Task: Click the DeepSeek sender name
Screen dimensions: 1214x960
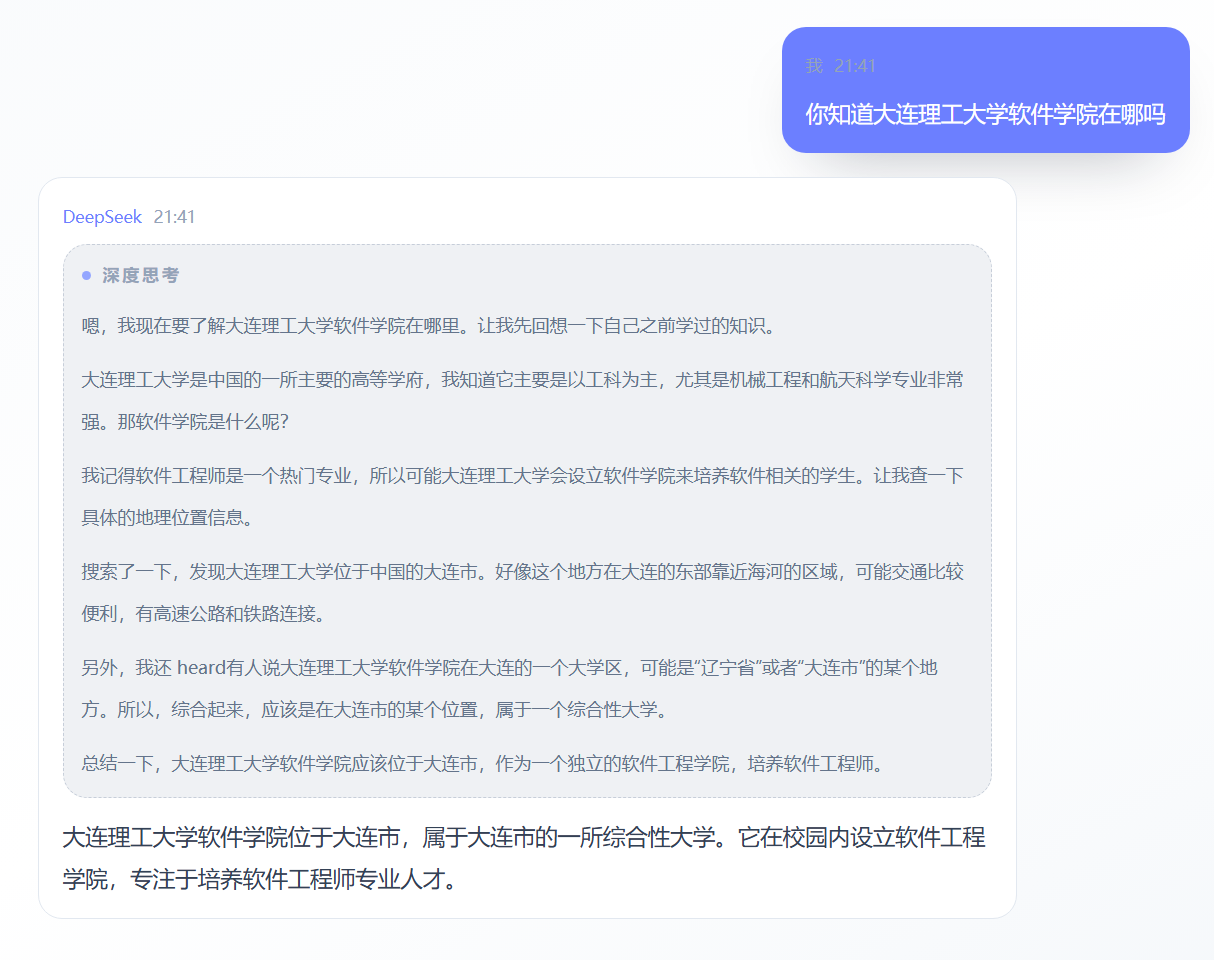Action: (x=102, y=217)
